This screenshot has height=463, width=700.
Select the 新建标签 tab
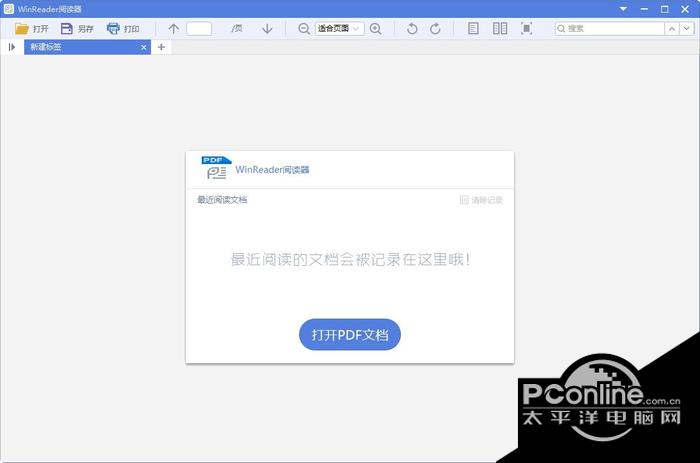(x=88, y=47)
